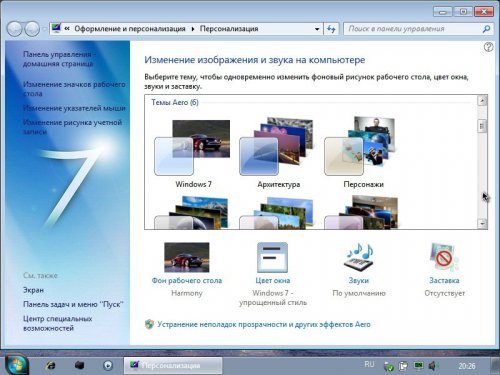Click the Sounds music notes icon
Viewport: 500px width, 375px height.
pyautogui.click(x=359, y=257)
